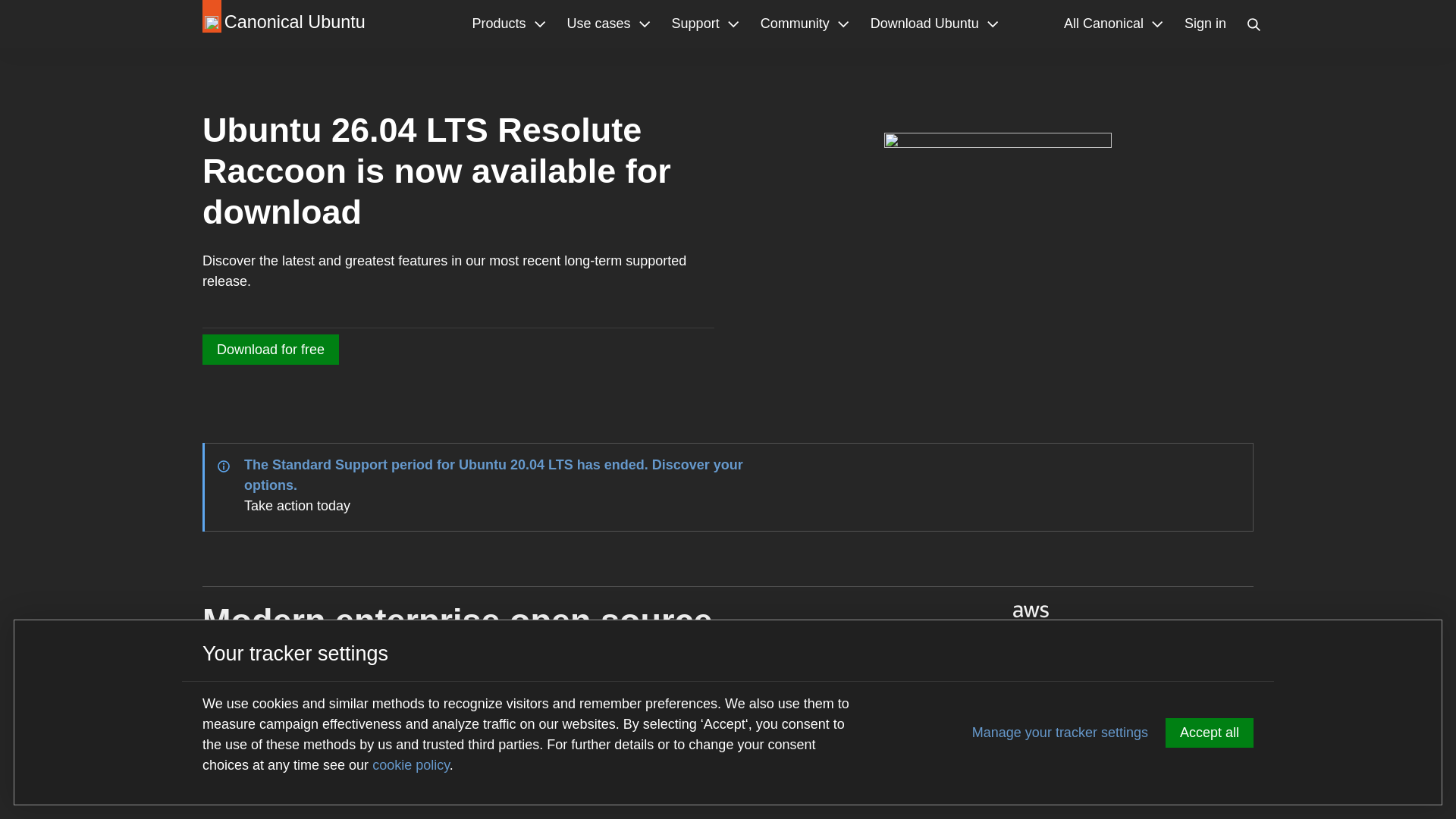The width and height of the screenshot is (1456, 819).
Task: Click the Accept all button
Action: coord(1210,733)
